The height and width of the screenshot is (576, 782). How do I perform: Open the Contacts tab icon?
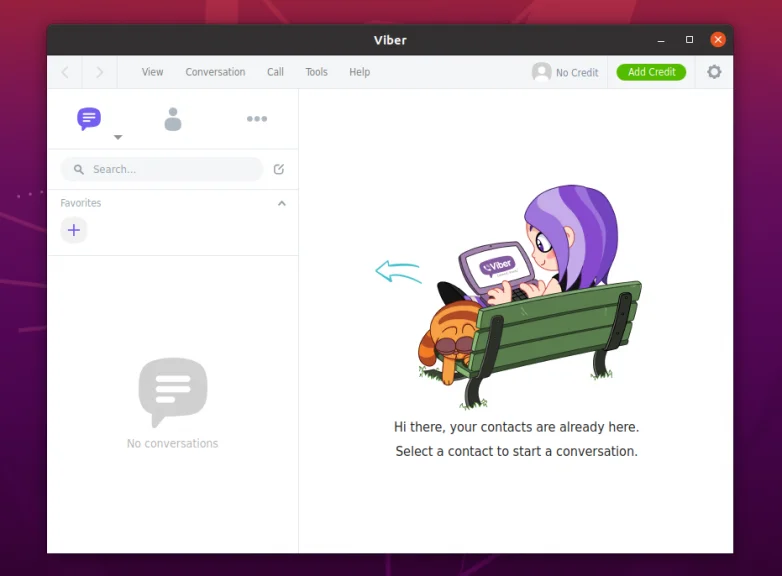click(173, 119)
